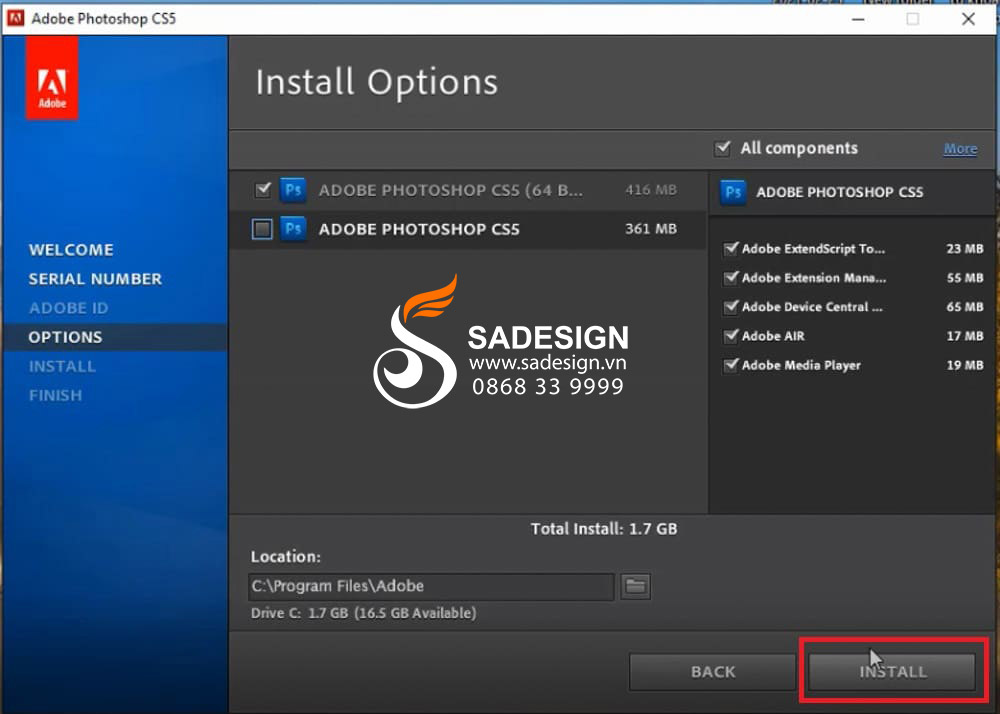Uncheck the Adobe AIR component

[731, 336]
